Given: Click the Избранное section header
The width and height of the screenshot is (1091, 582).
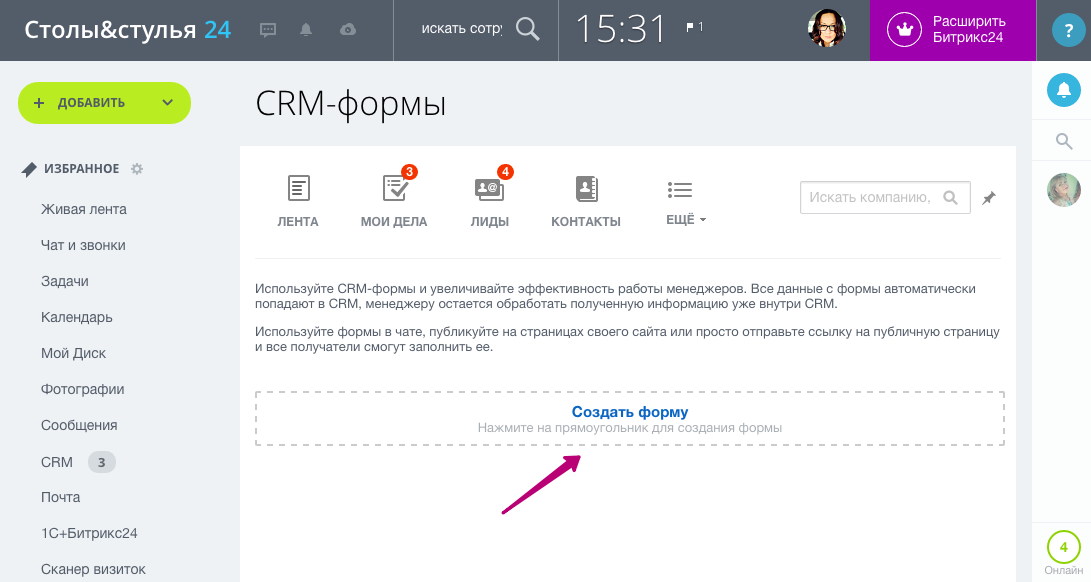Looking at the screenshot, I should pyautogui.click(x=81, y=168).
